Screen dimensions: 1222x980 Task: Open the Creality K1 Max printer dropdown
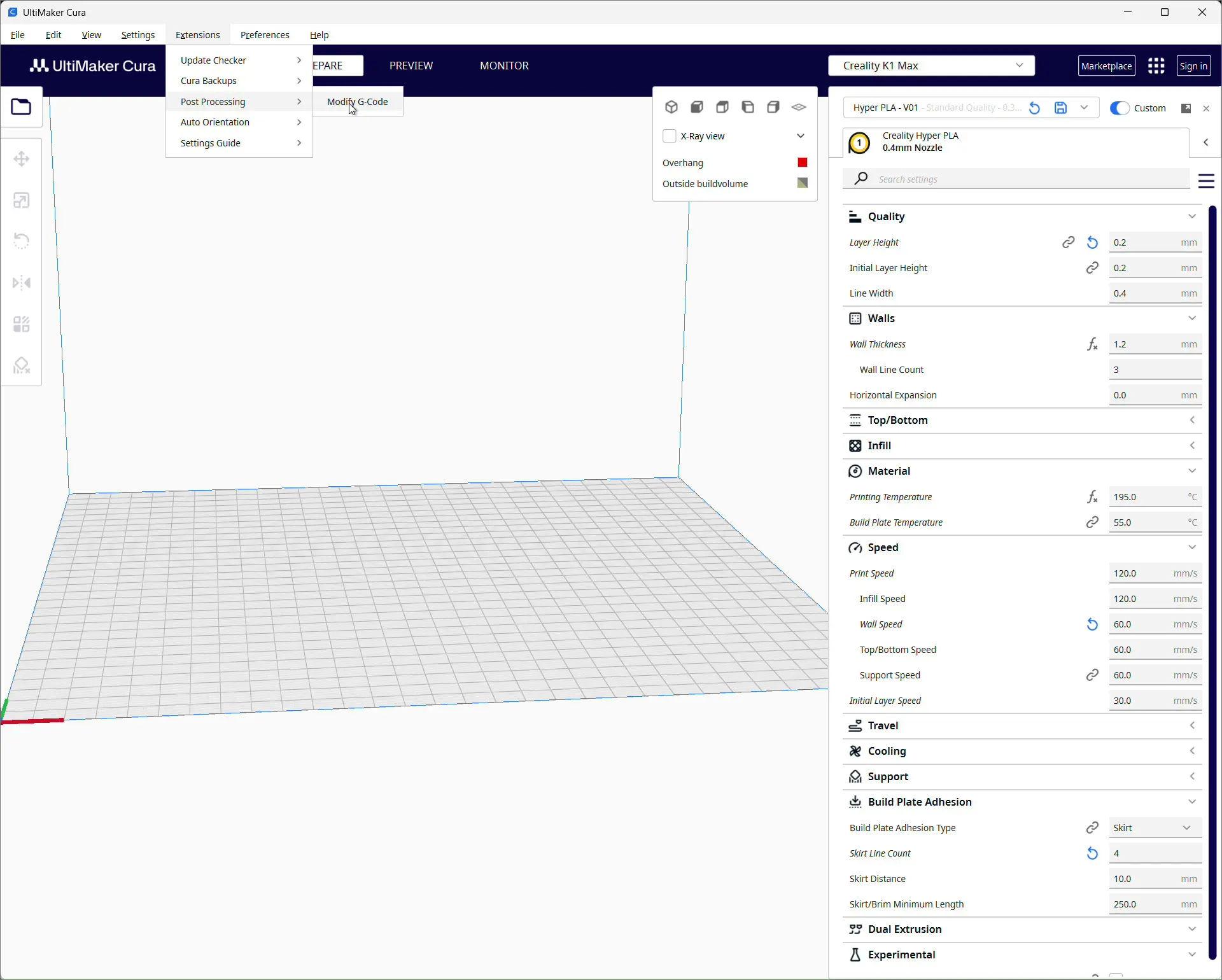click(931, 65)
